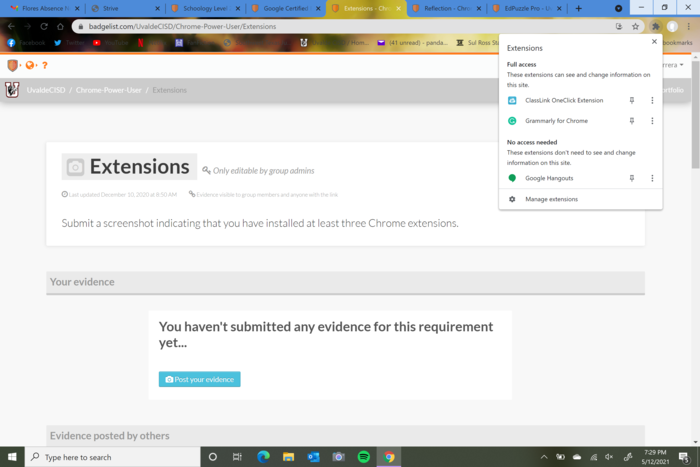The image size is (700, 467).
Task: Pin Google Hangouts to toolbar
Action: point(632,178)
